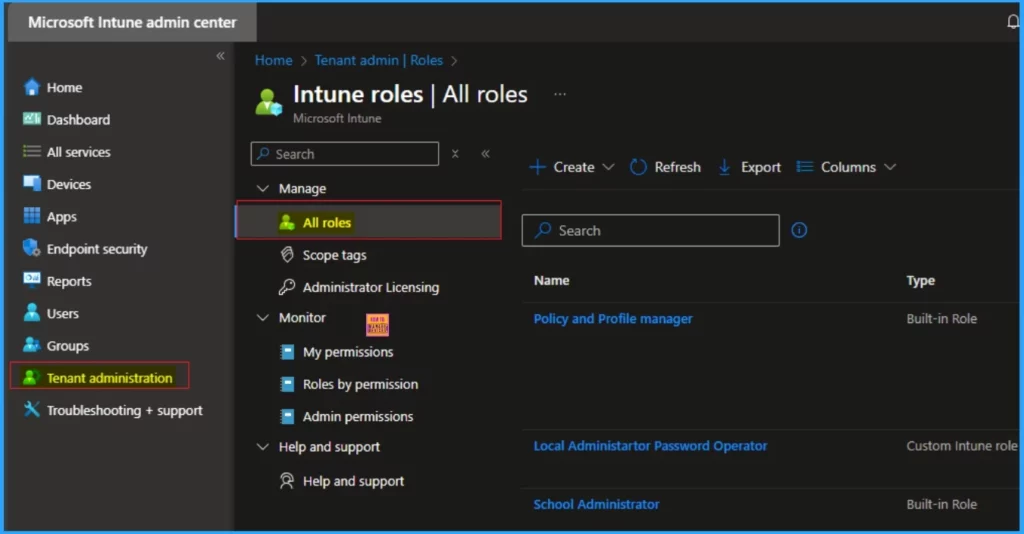Click the Users person icon
1024x534 pixels.
(31, 313)
